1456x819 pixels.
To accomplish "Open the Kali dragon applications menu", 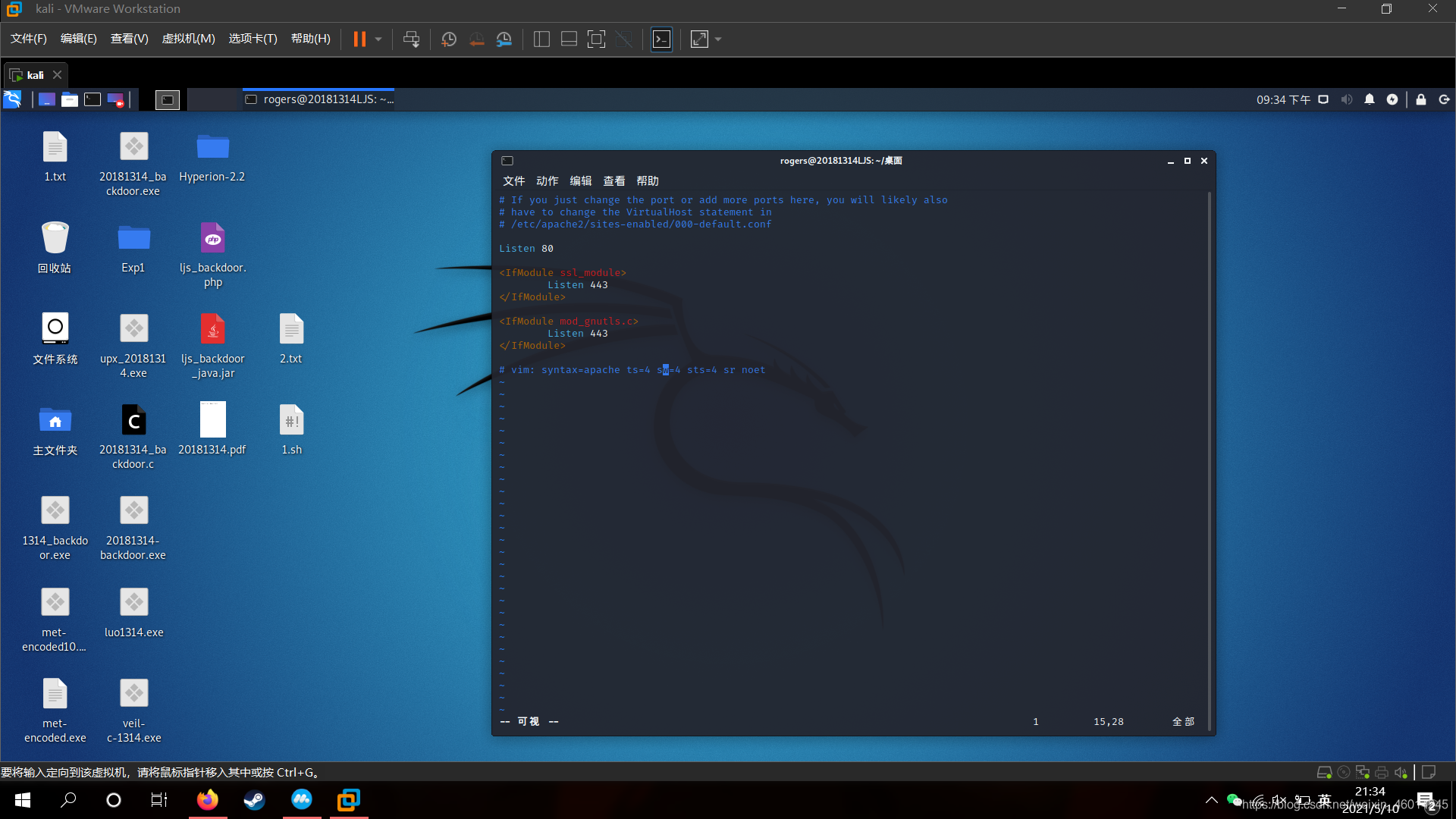I will (x=13, y=99).
